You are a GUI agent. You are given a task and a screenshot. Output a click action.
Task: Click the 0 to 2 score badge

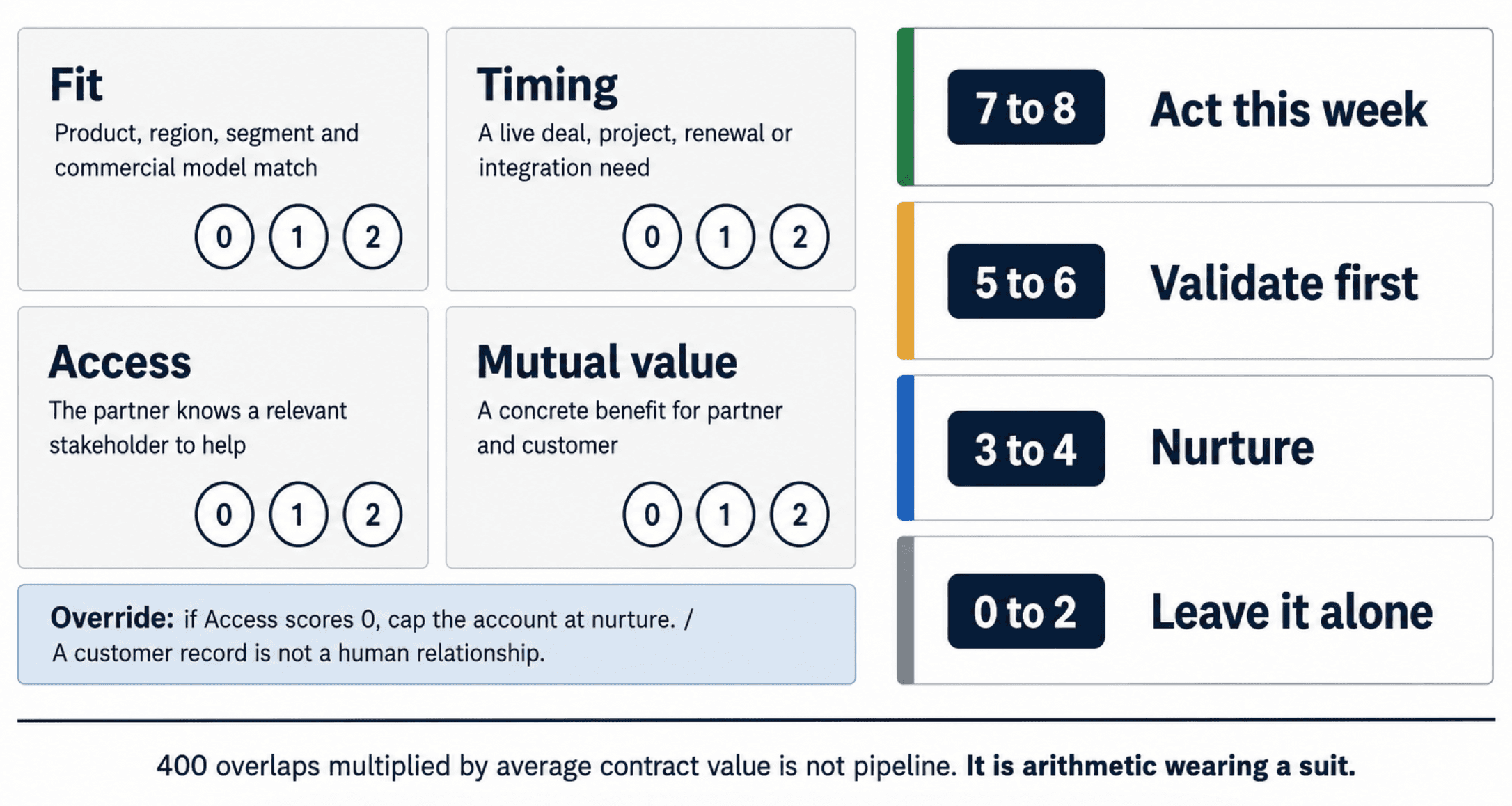point(1026,611)
